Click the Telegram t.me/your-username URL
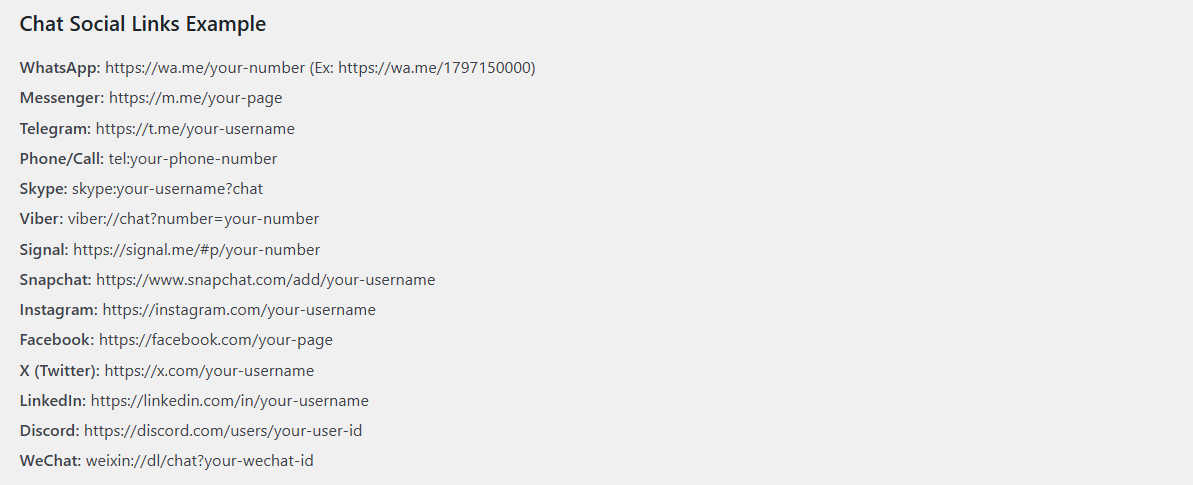The height and width of the screenshot is (485, 1193). click(195, 129)
